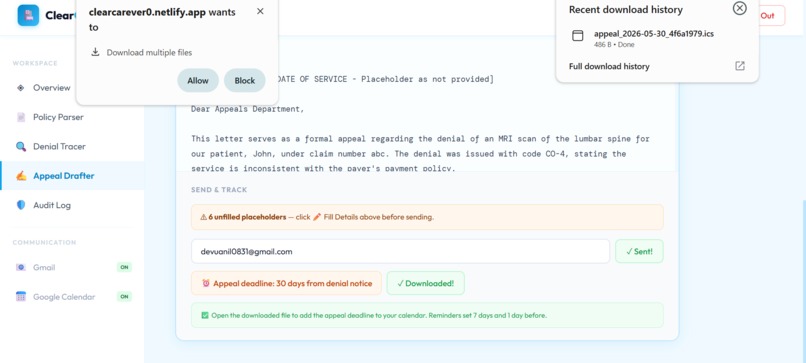Click the Sent! button

pos(639,251)
